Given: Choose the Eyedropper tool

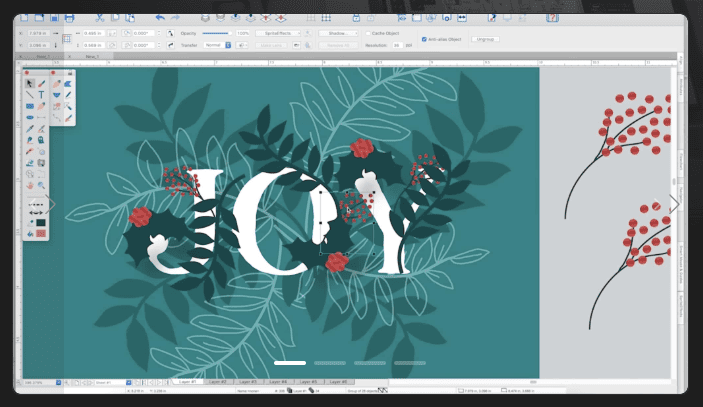Looking at the screenshot, I should click(x=30, y=129).
